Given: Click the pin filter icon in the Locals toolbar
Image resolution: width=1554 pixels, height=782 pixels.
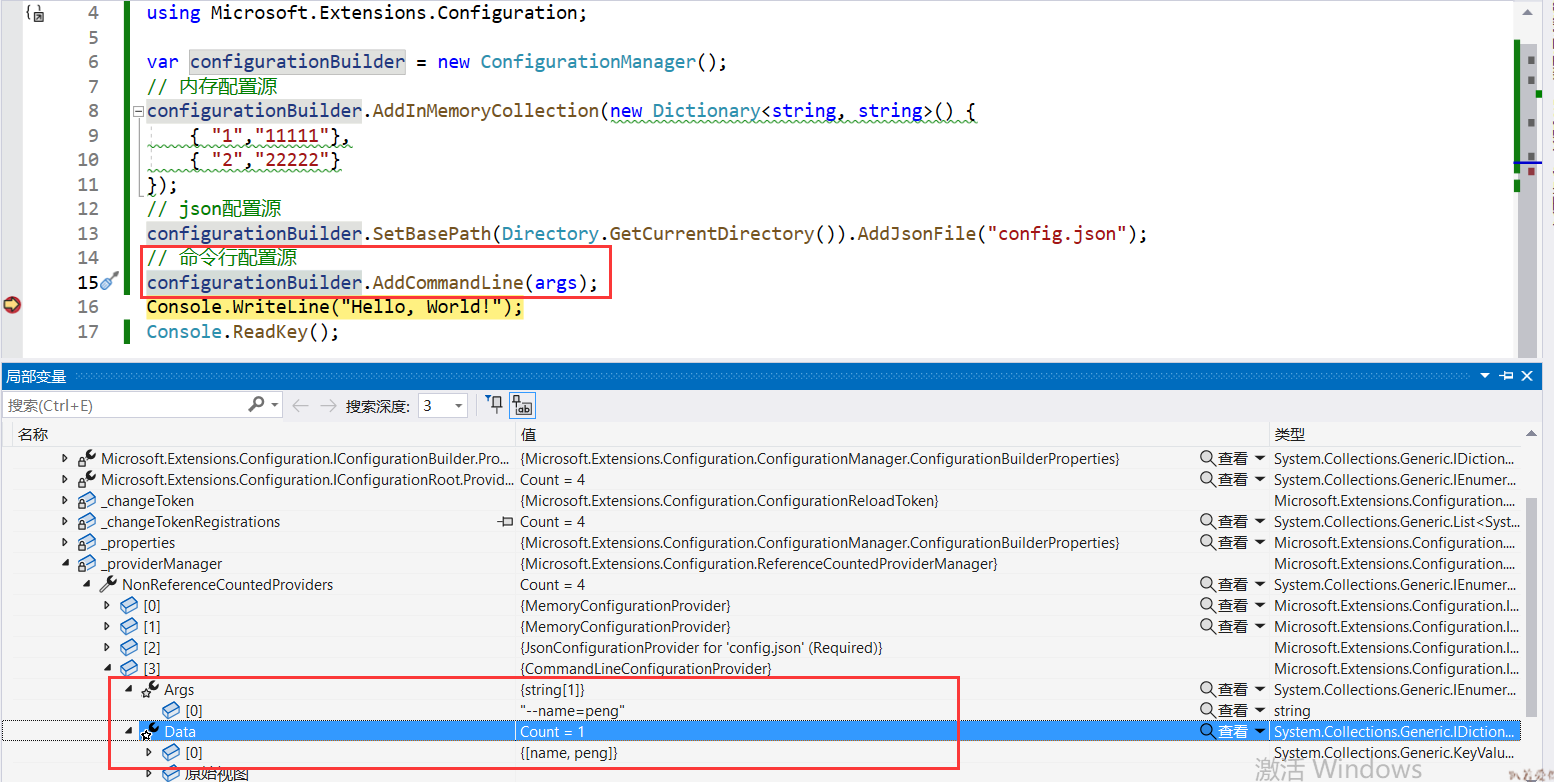Looking at the screenshot, I should coord(494,404).
